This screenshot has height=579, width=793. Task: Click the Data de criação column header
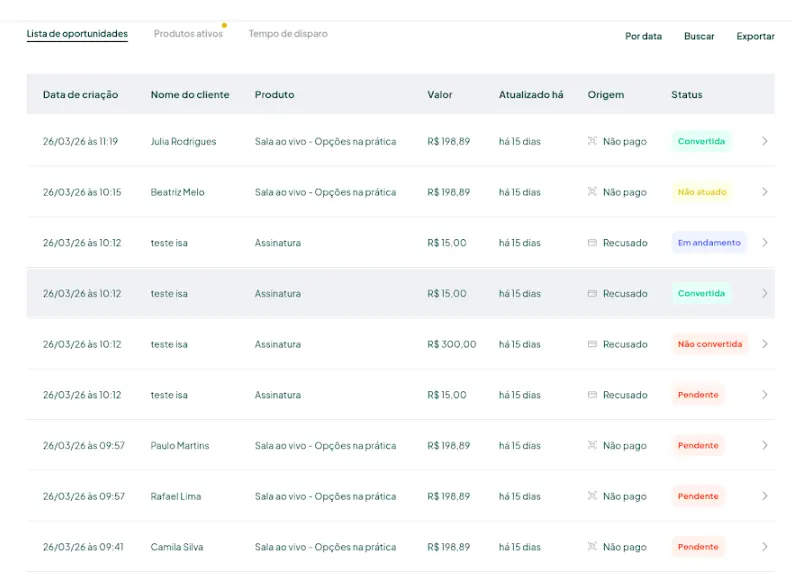(80, 95)
